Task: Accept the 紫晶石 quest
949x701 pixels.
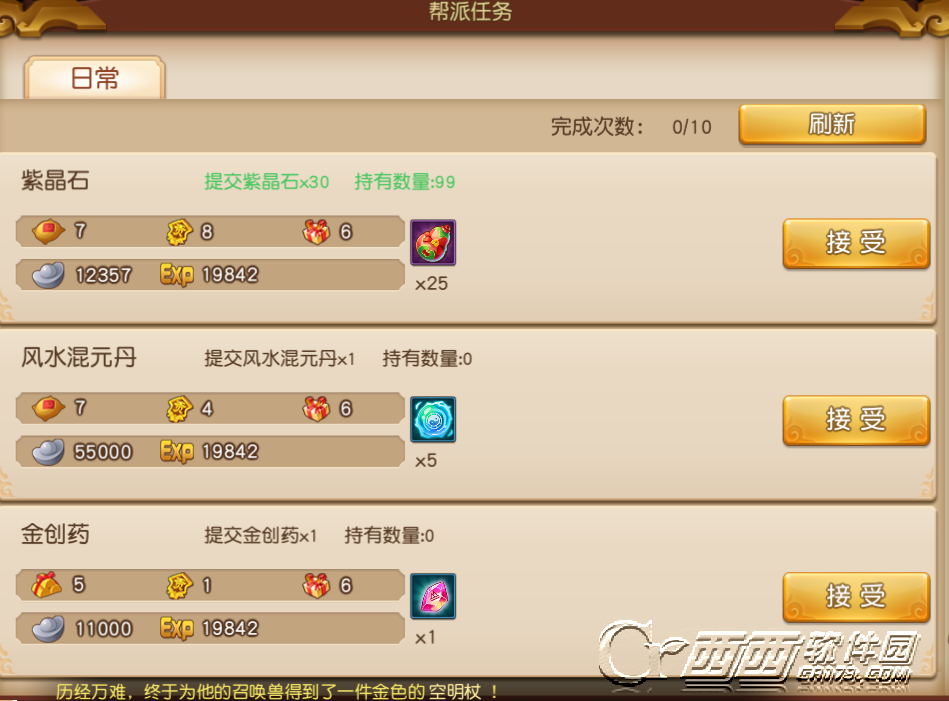Action: click(856, 243)
